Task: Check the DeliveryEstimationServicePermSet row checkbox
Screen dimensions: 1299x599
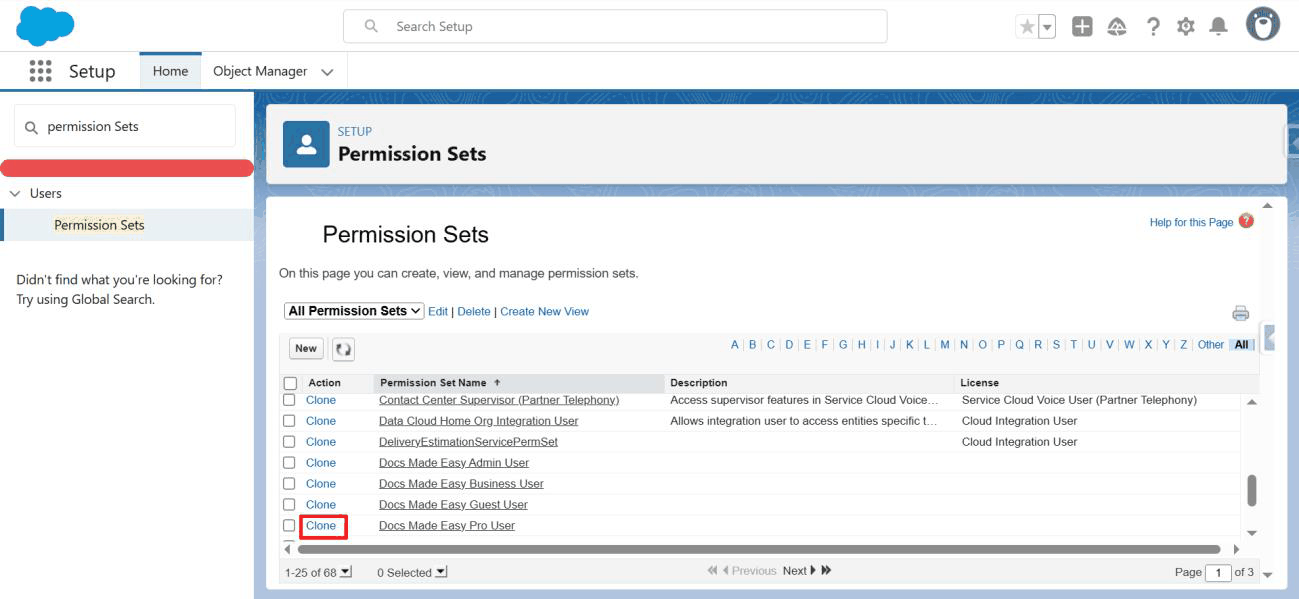Action: 289,442
